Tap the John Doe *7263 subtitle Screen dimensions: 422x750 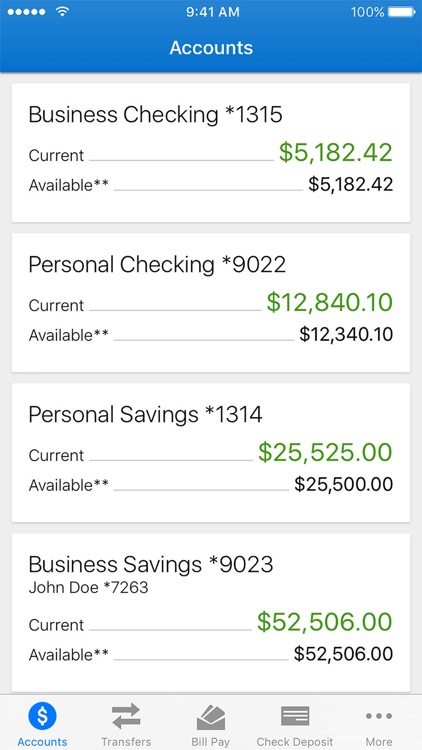tap(89, 587)
